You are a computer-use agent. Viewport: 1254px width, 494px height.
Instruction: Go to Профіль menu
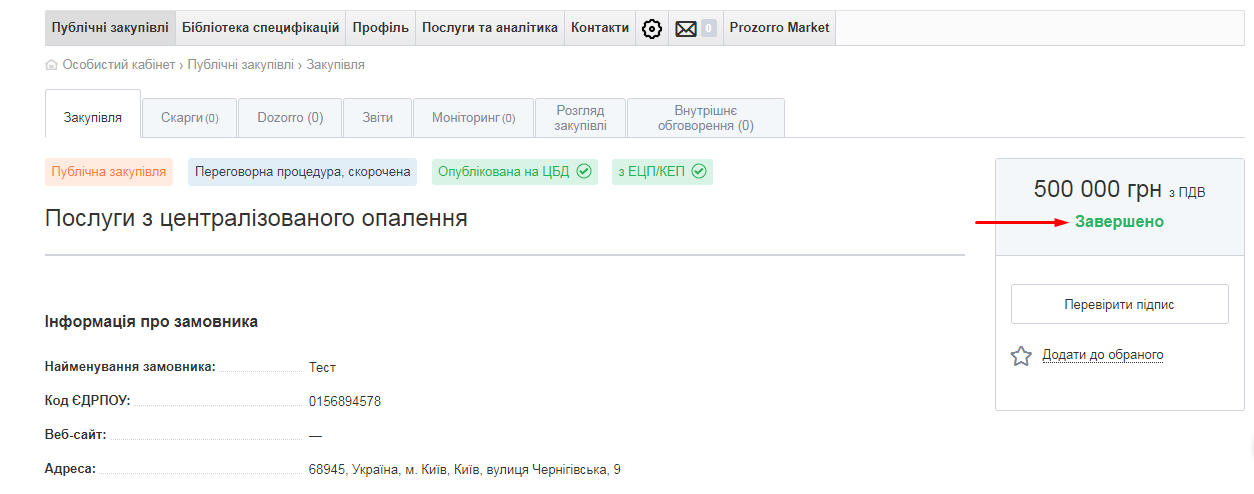(380, 28)
